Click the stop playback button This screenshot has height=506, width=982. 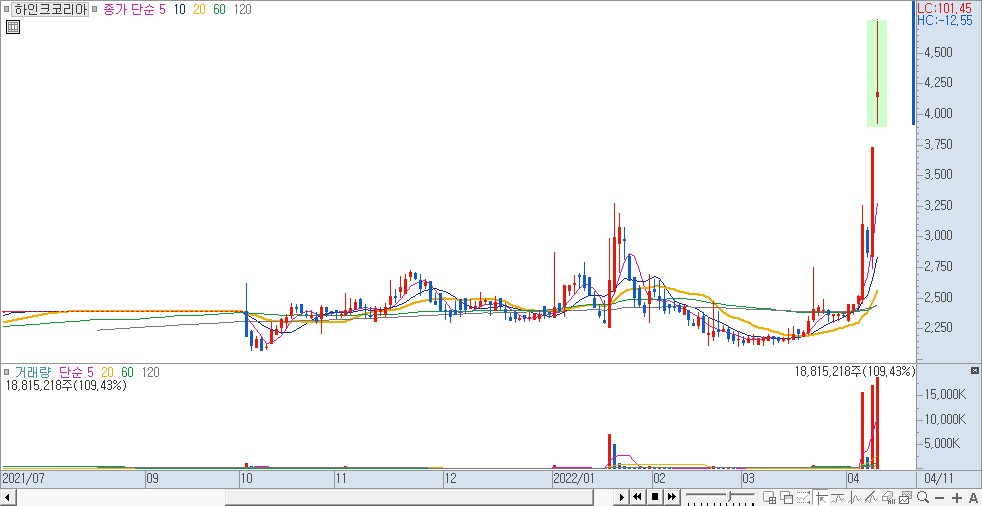point(655,497)
